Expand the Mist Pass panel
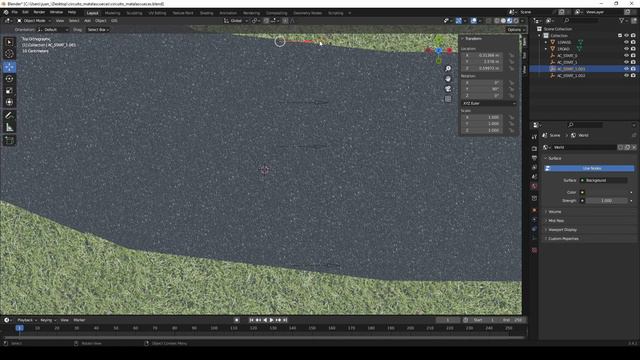This screenshot has height=360, width=640. point(556,221)
